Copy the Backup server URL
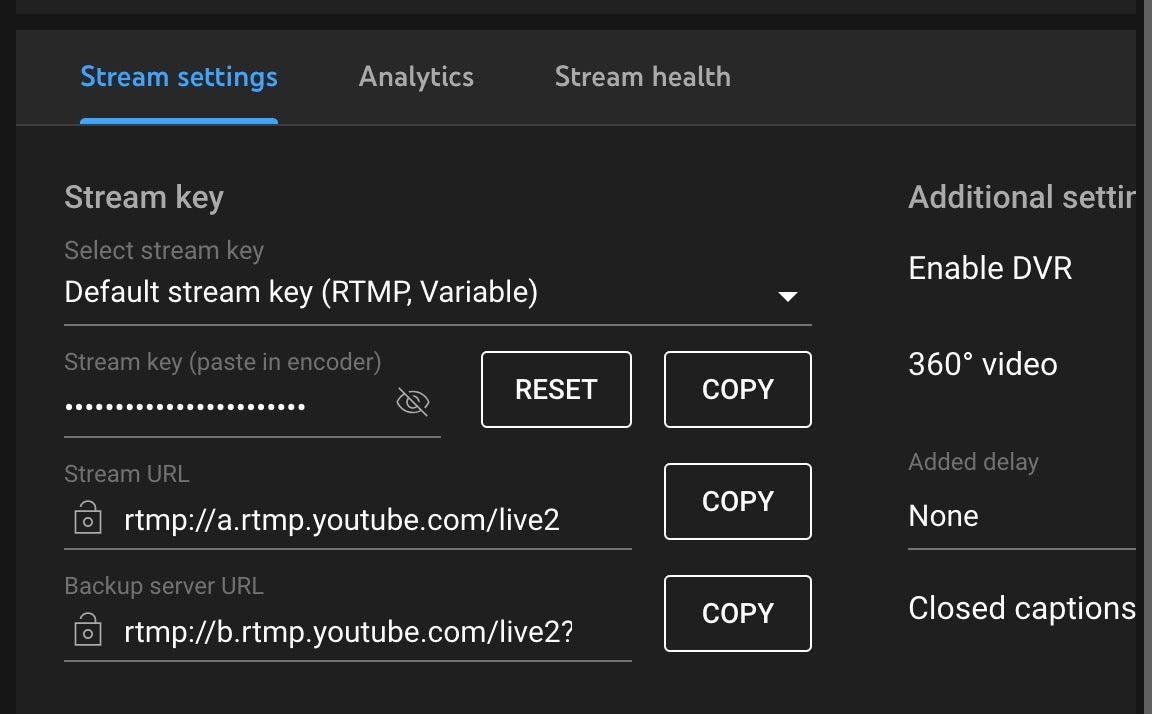 tap(738, 613)
